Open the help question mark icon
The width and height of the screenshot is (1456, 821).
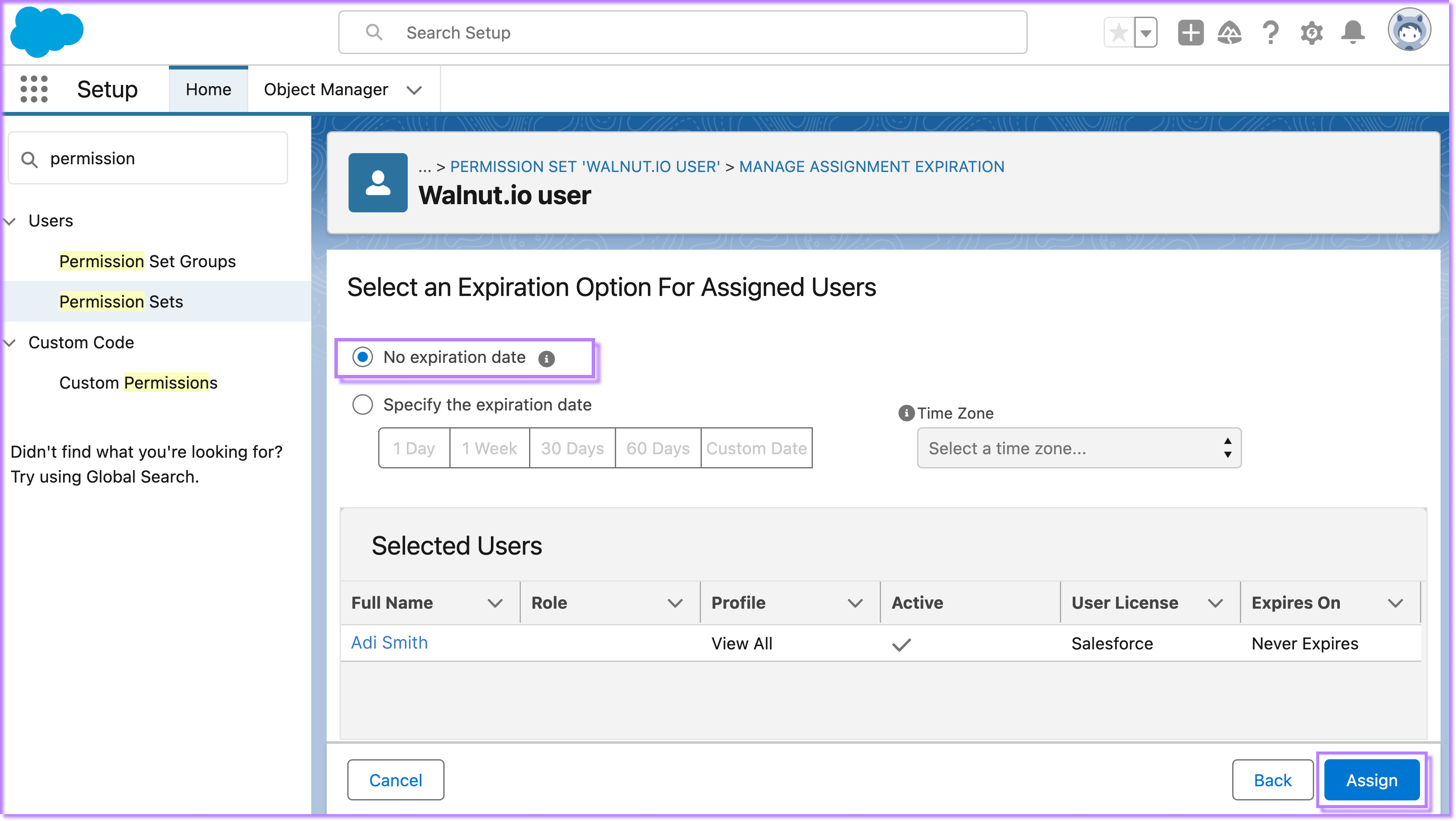coord(1271,33)
